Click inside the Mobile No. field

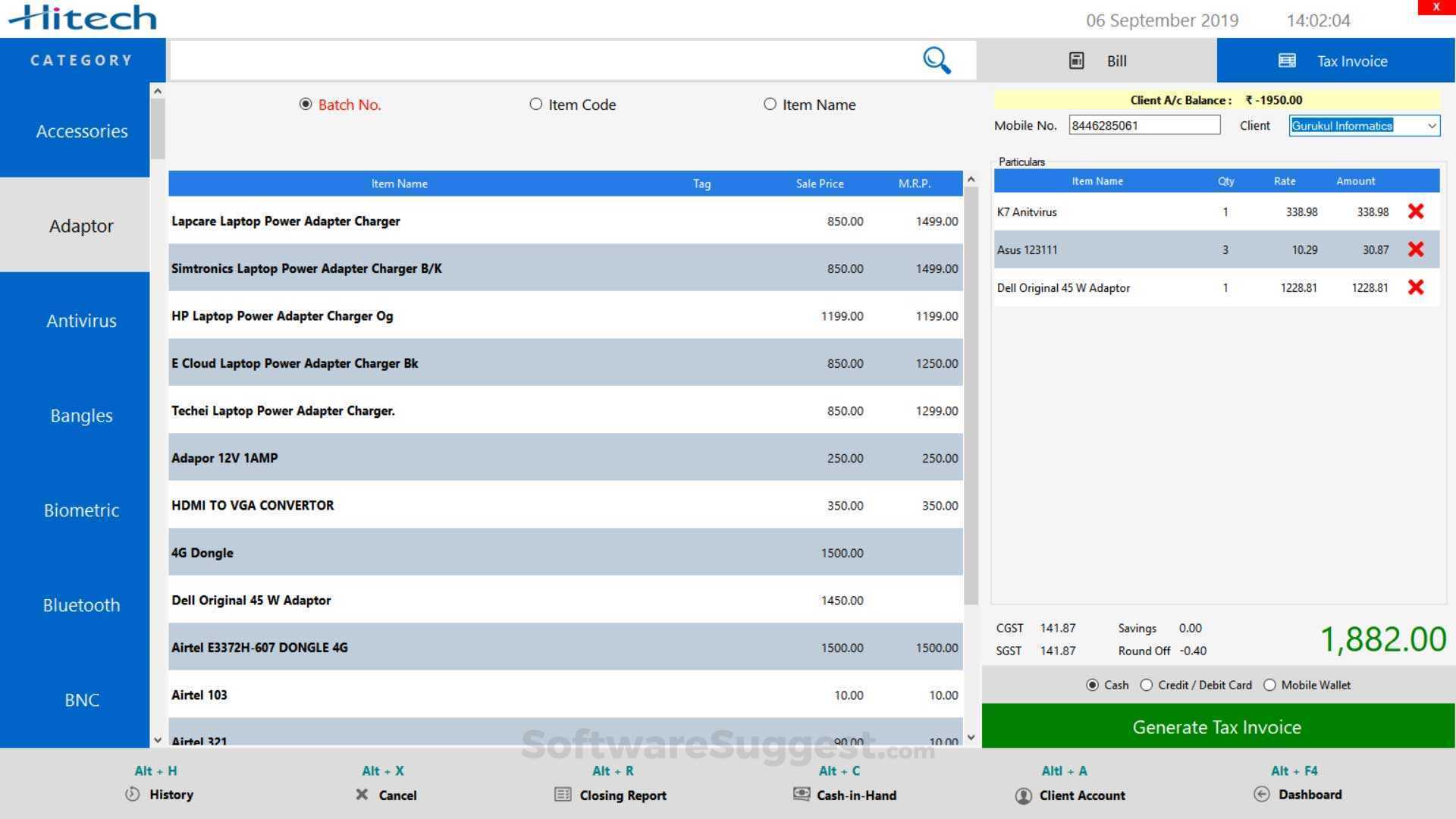[x=1144, y=124]
